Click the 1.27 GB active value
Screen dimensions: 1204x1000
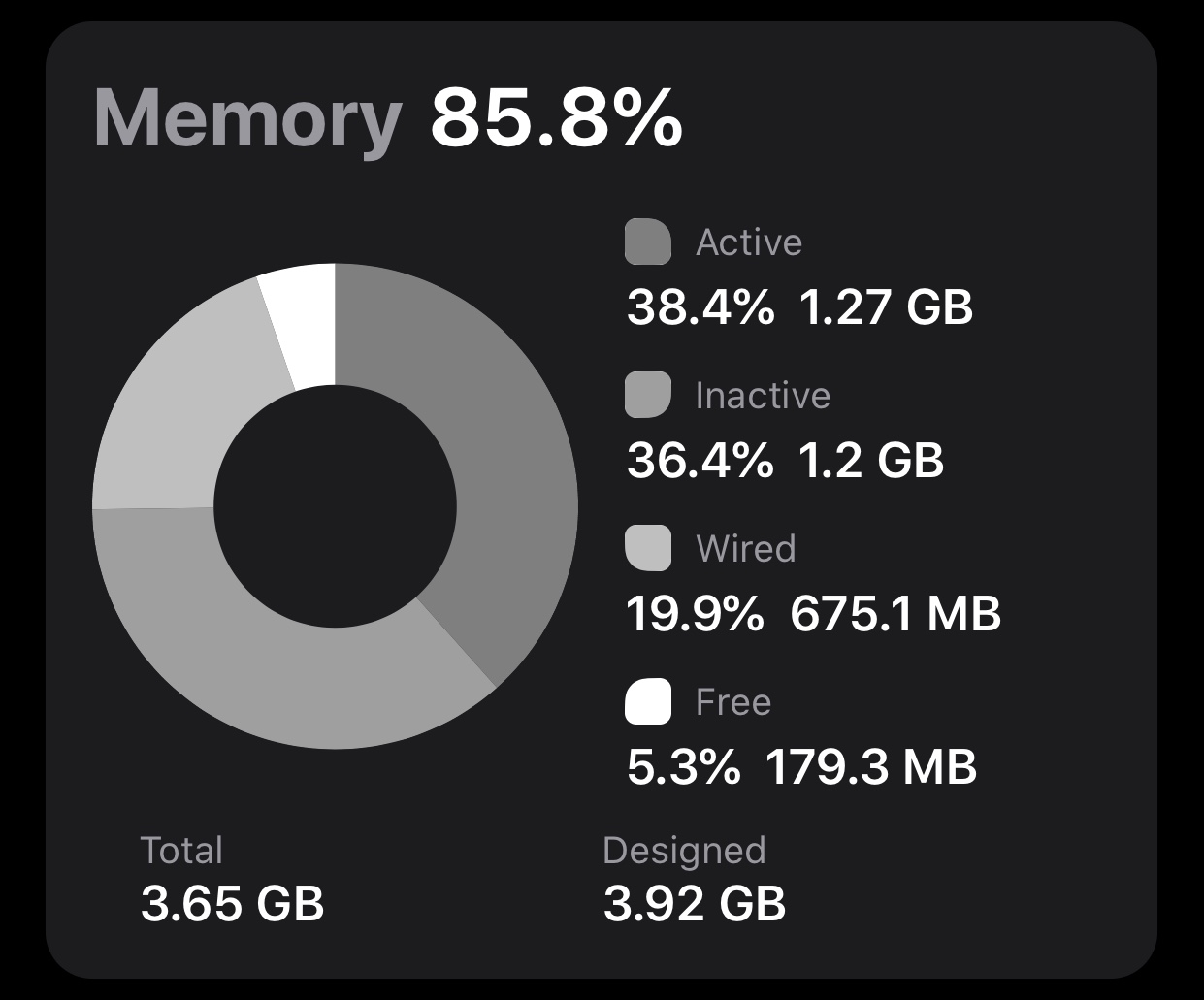[885, 307]
